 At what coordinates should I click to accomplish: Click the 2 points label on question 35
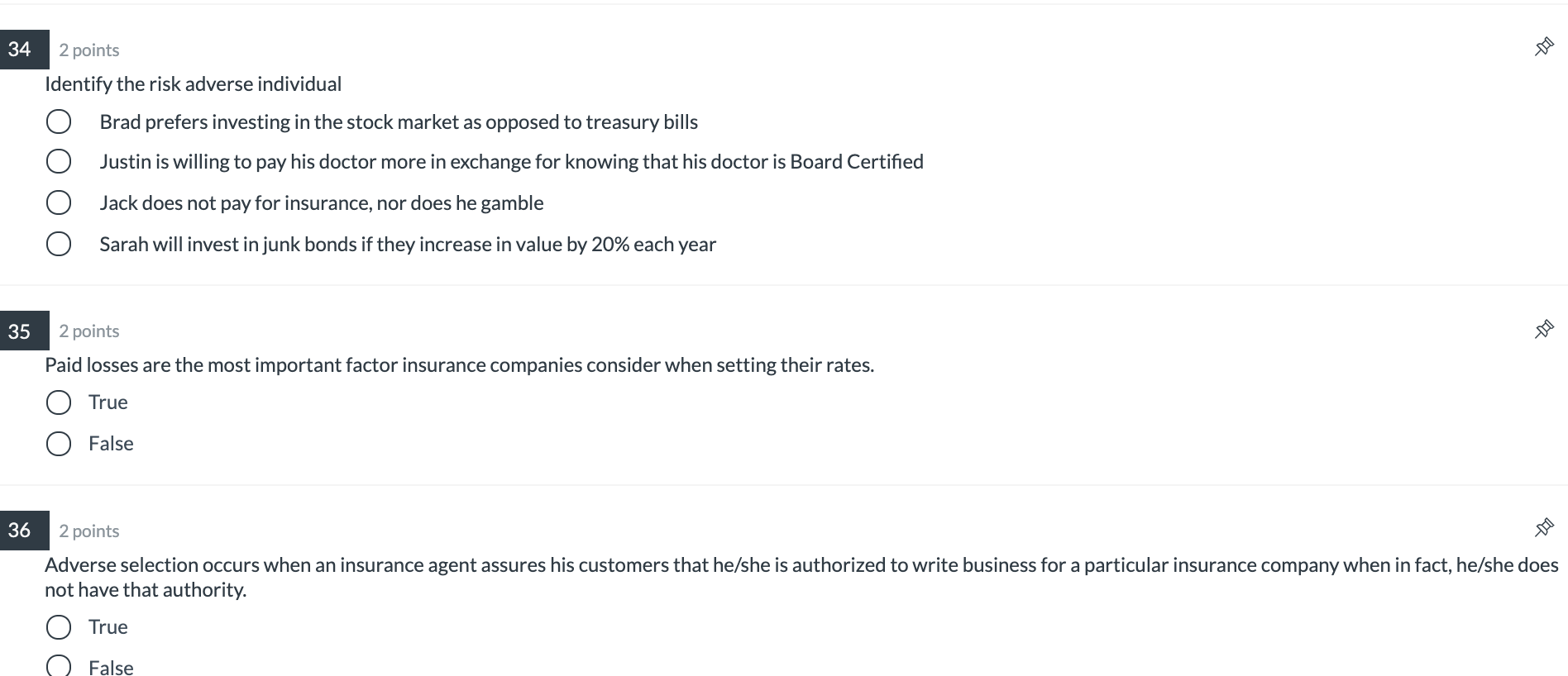pos(88,331)
